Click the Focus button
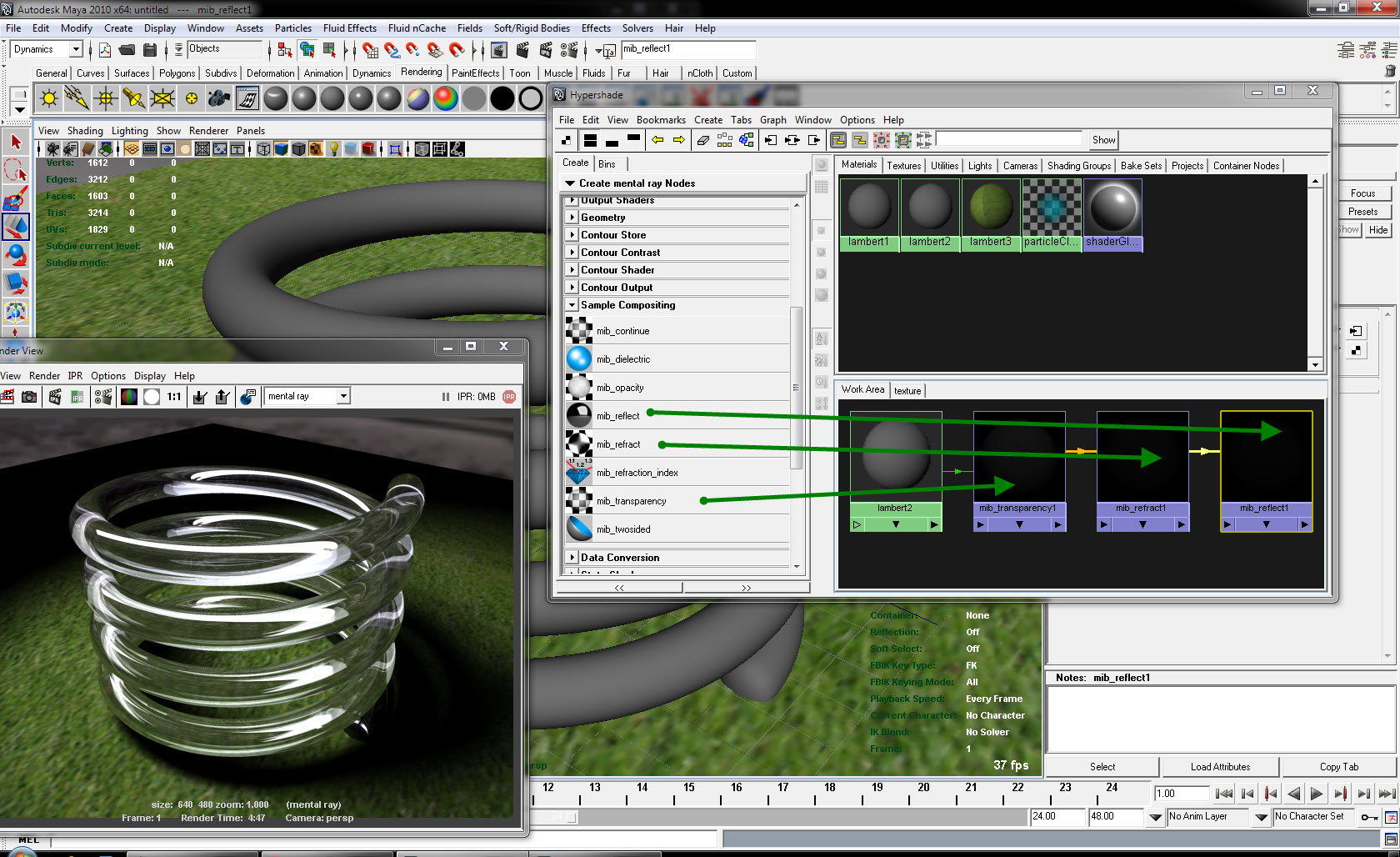The image size is (1400, 857). (1362, 193)
